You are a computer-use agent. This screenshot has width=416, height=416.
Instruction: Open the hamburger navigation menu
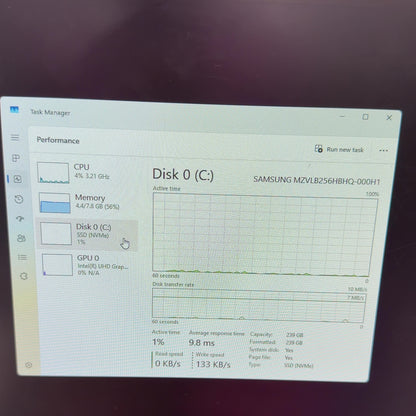(15, 138)
